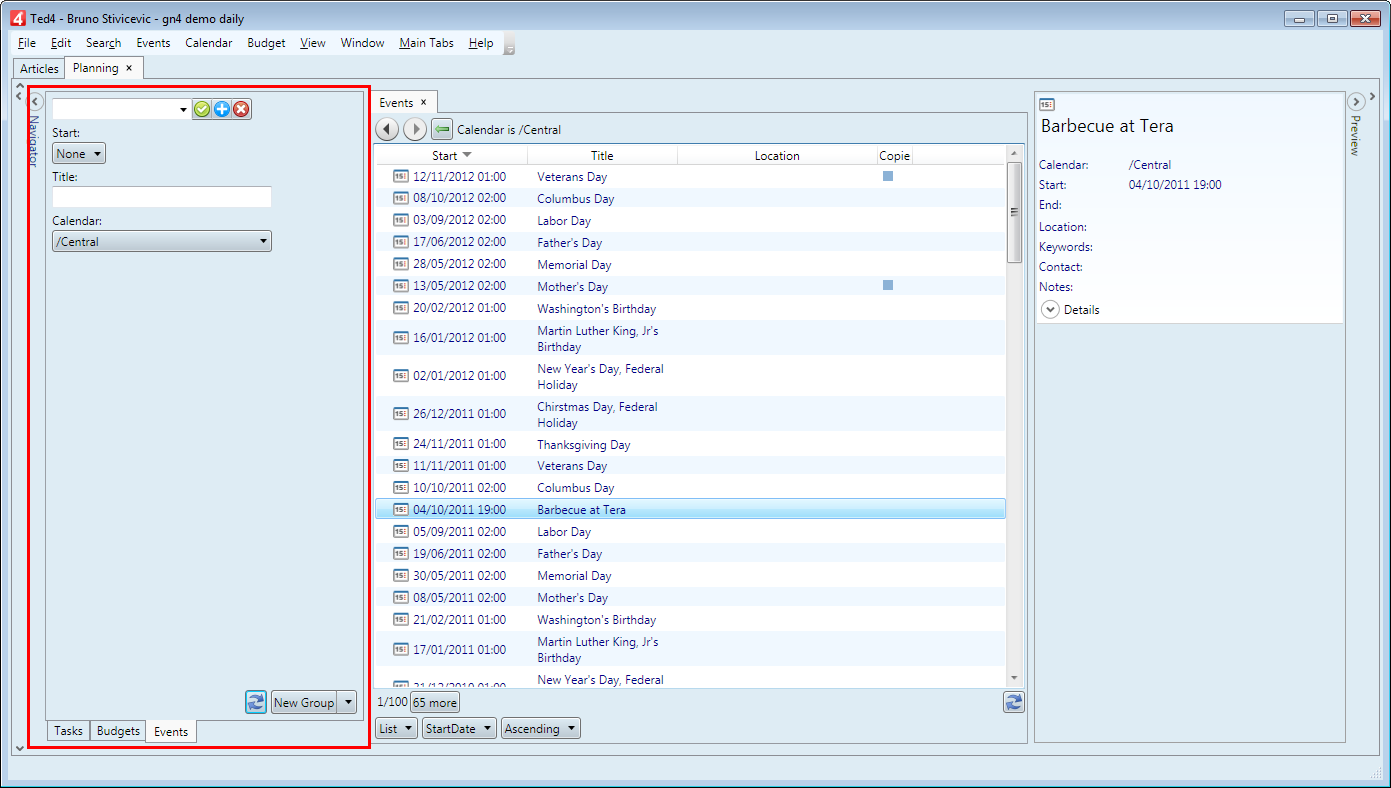Click event icon in Thanksgiving Day row
Screen dimensions: 1391x788
click(x=401, y=444)
